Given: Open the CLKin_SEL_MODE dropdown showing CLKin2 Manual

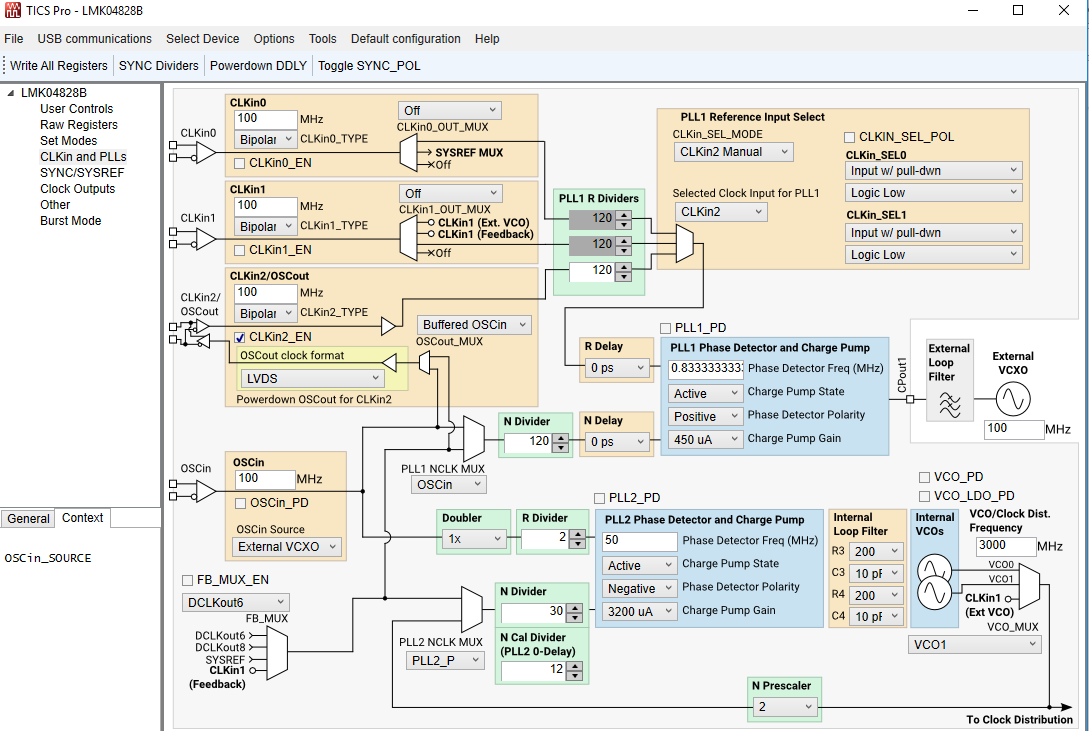Looking at the screenshot, I should point(733,152).
